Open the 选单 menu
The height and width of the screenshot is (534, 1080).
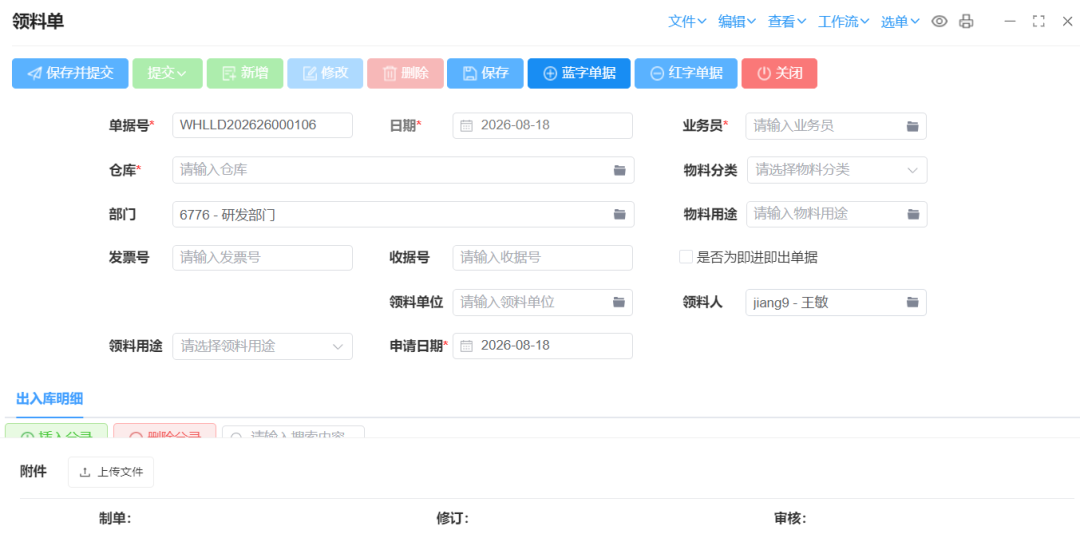click(900, 21)
